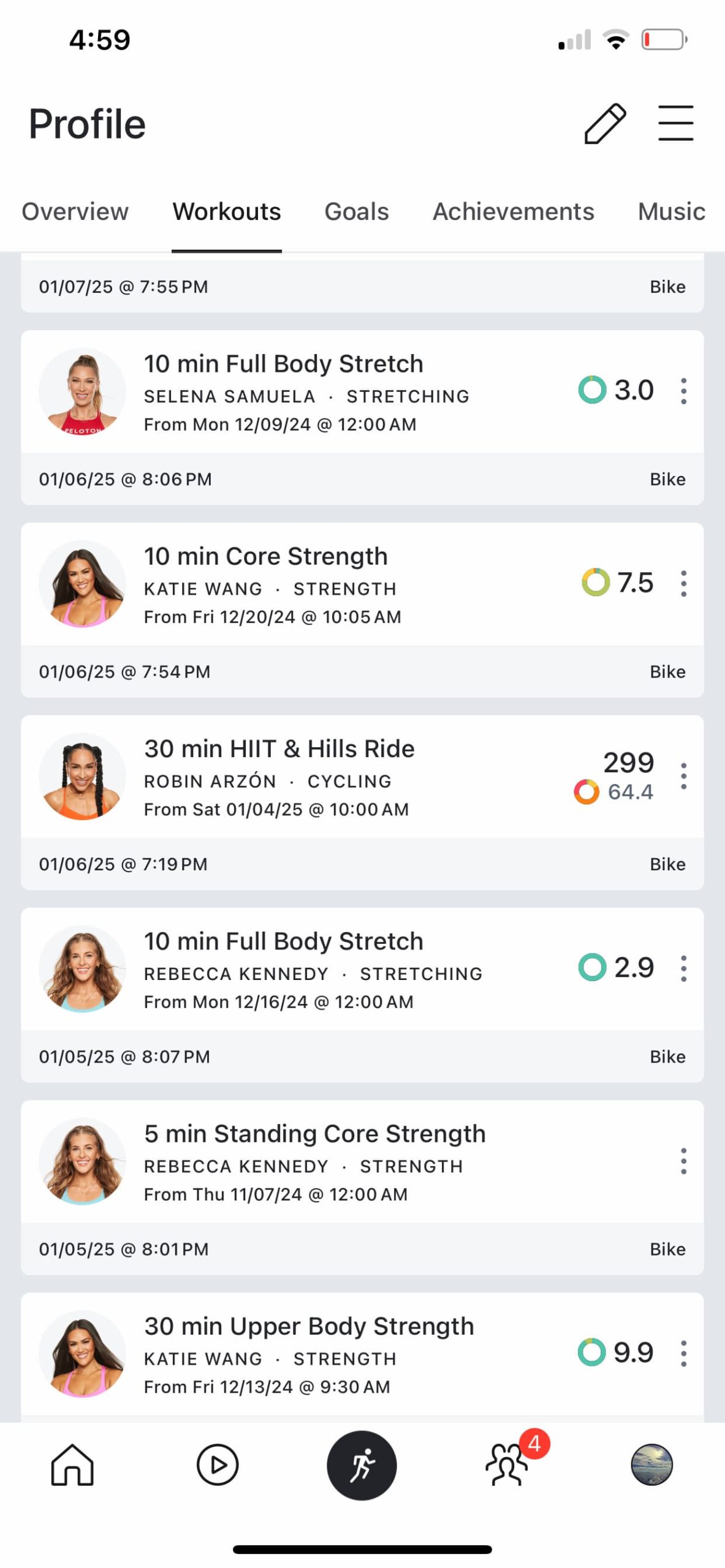Show more options for 30 min Upper Body Strength
Image resolution: width=725 pixels, height=1568 pixels.
pos(683,1353)
